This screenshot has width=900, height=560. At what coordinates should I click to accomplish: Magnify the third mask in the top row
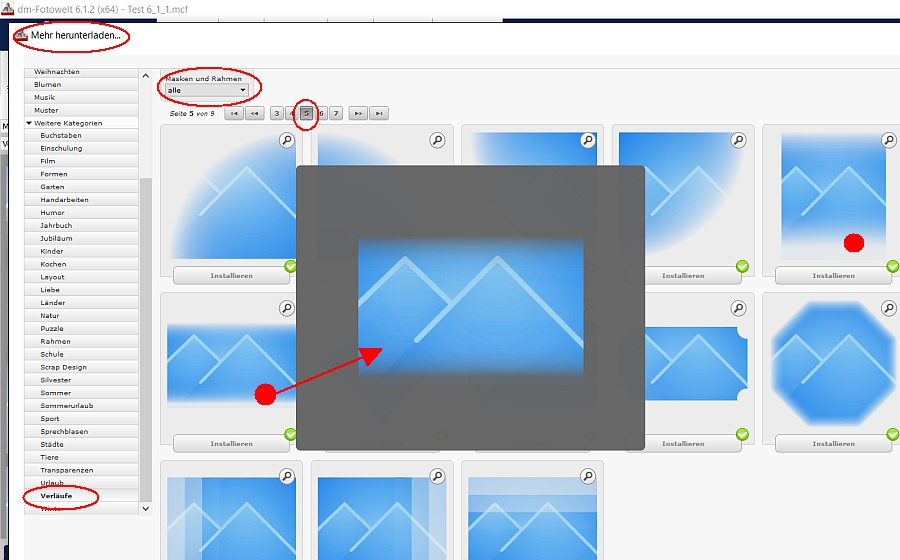[587, 140]
